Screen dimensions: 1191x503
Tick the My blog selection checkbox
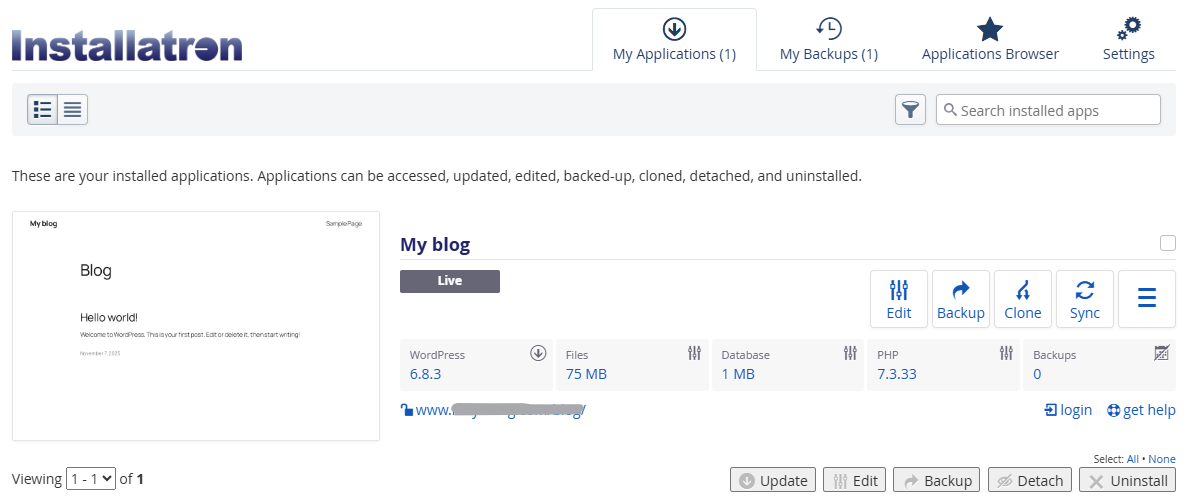[1168, 243]
